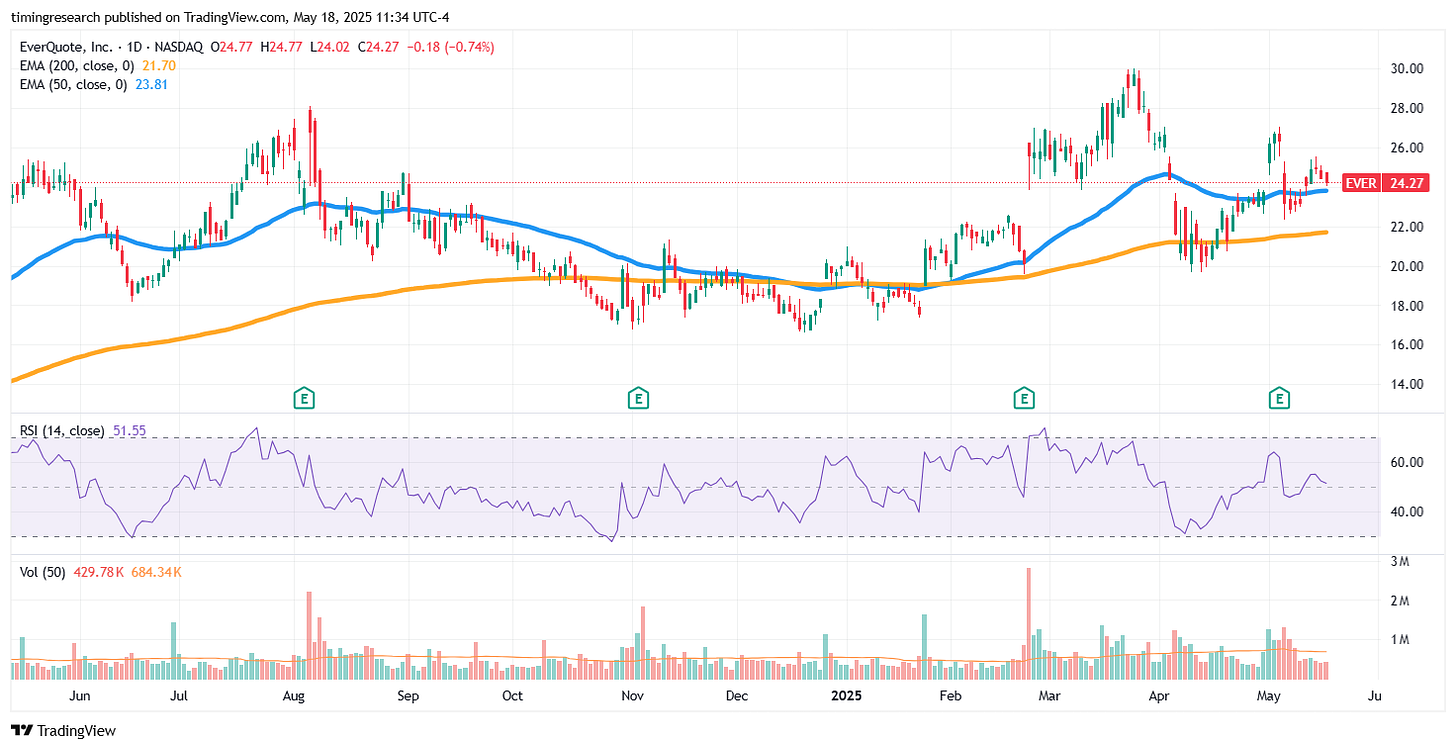Click the Mar label on time axis
The height and width of the screenshot is (750, 1456).
[x=1051, y=694]
